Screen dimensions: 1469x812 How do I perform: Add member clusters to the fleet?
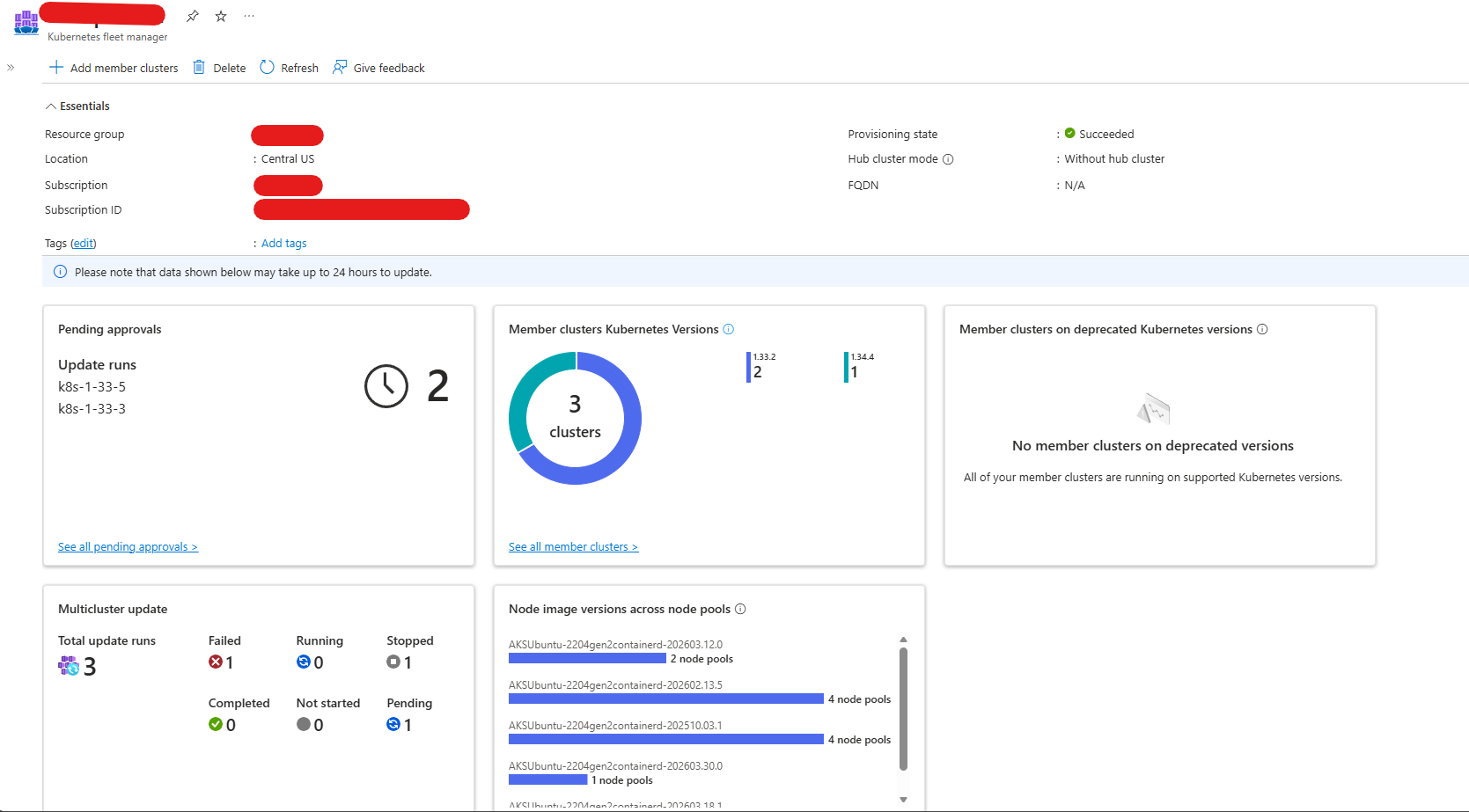click(x=113, y=67)
